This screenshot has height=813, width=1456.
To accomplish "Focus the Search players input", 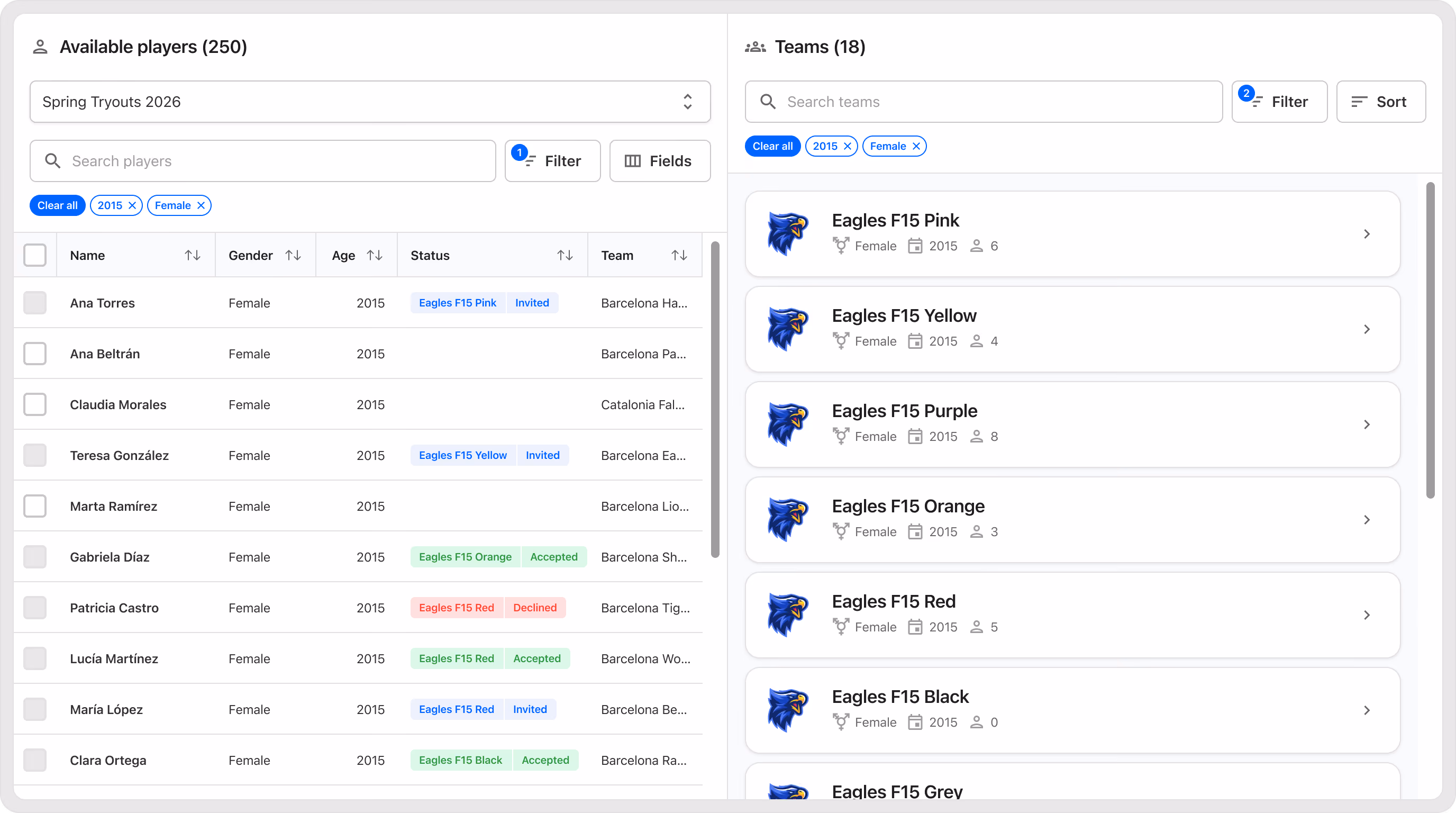I will tap(263, 161).
